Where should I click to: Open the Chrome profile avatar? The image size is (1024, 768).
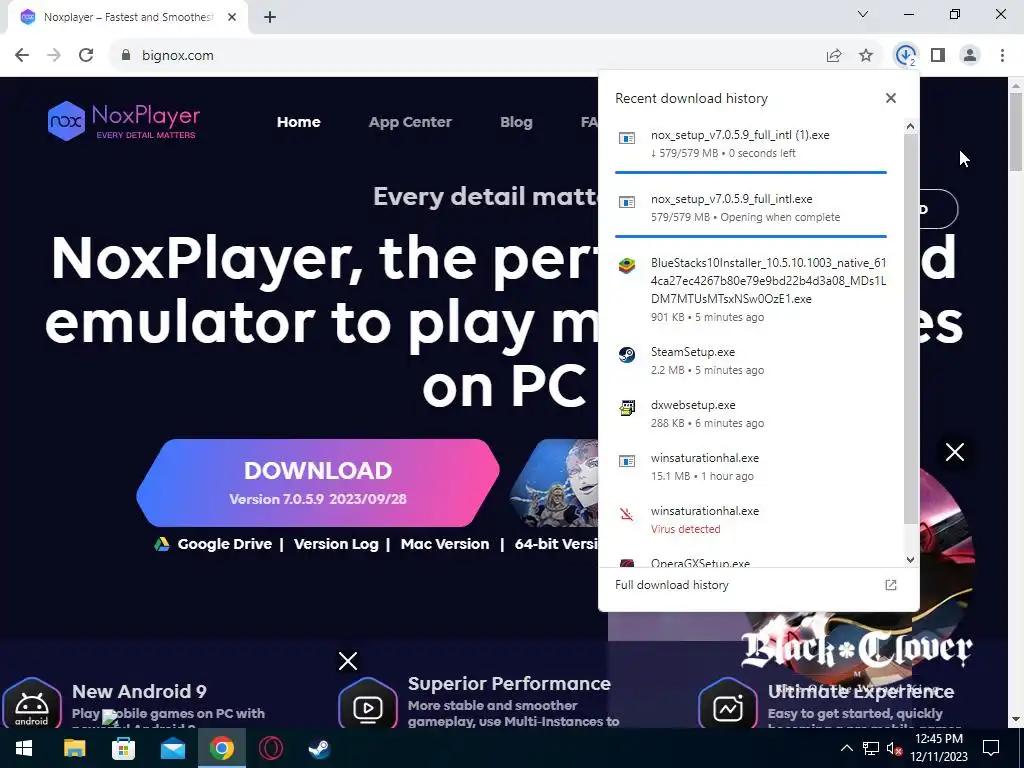pyautogui.click(x=970, y=56)
